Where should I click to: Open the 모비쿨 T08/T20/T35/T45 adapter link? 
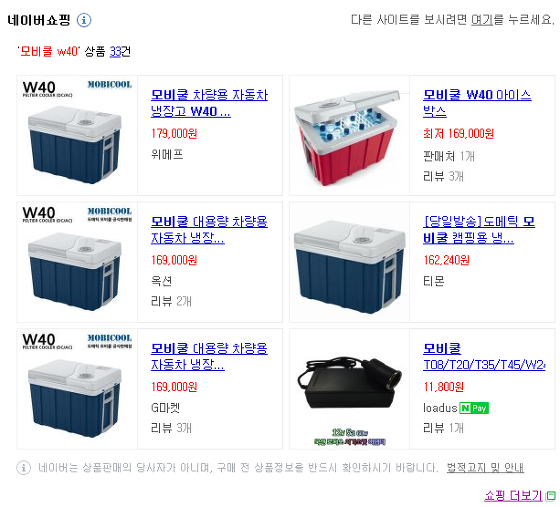pyautogui.click(x=484, y=356)
